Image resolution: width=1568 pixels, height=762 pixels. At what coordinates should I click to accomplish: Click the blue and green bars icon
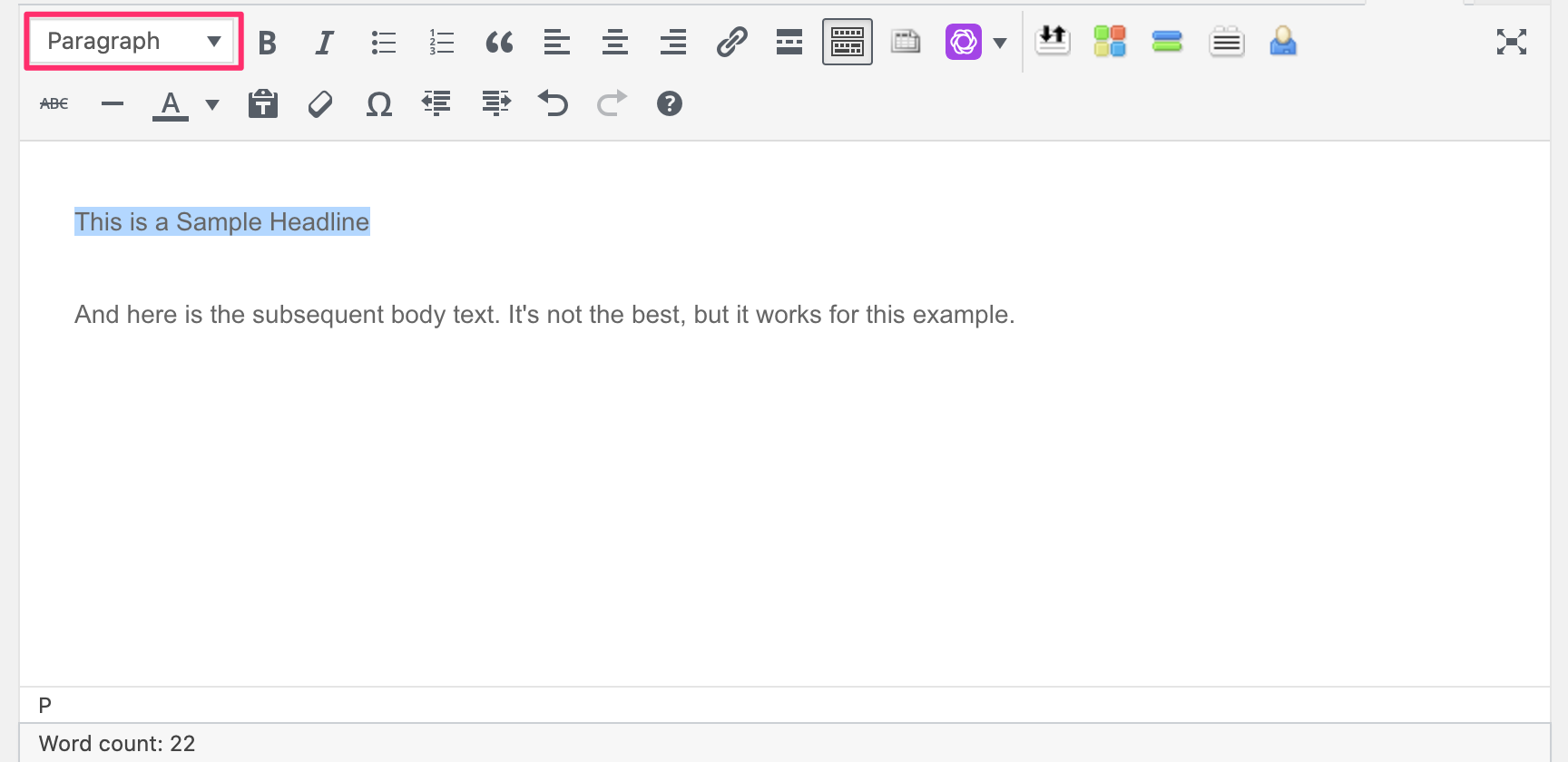1167,42
